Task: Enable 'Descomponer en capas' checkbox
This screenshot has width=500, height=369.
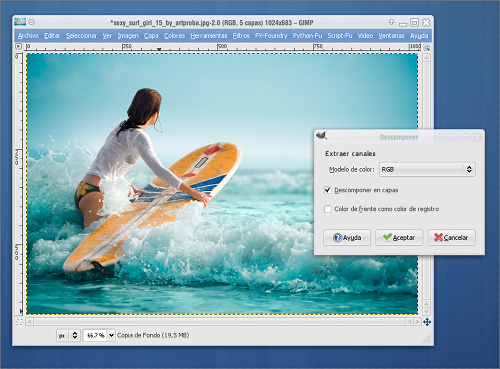Action: [x=328, y=190]
